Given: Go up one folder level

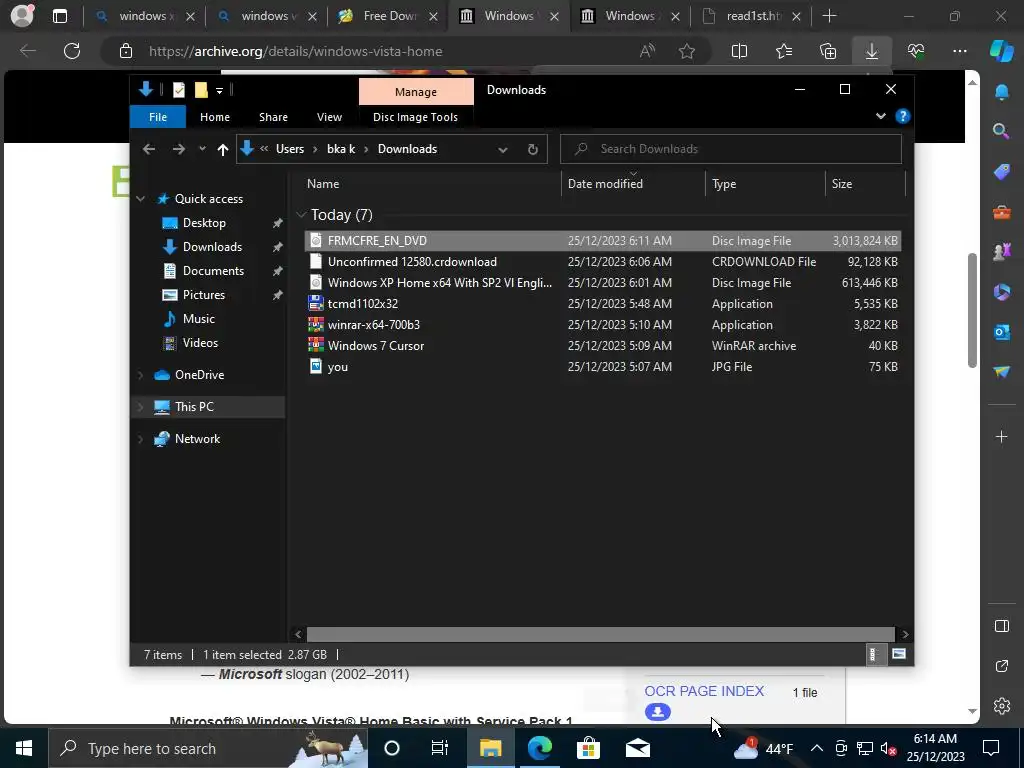Looking at the screenshot, I should pyautogui.click(x=223, y=150).
